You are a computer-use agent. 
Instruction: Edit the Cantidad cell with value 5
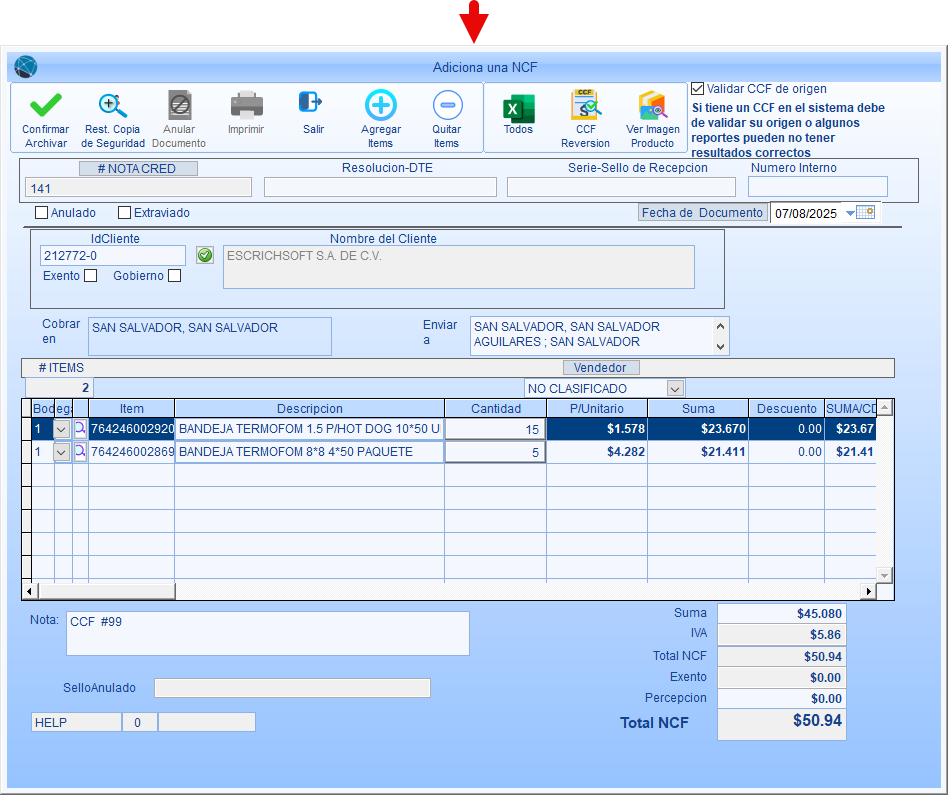click(495, 452)
